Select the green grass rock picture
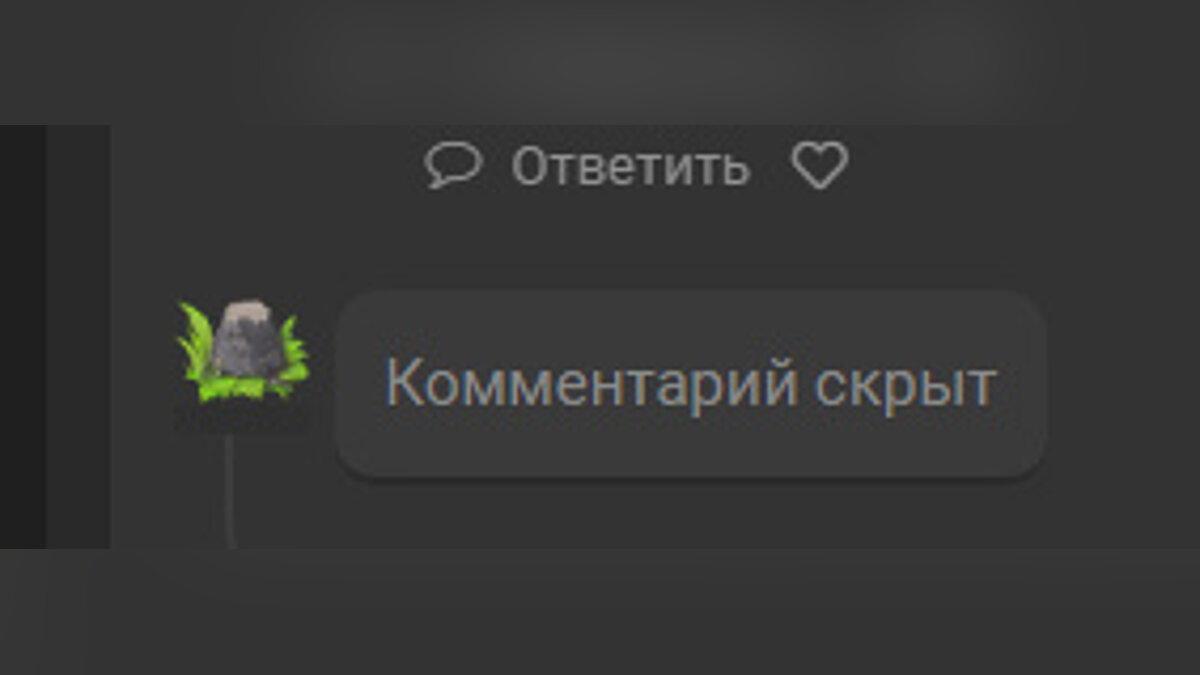 (243, 353)
